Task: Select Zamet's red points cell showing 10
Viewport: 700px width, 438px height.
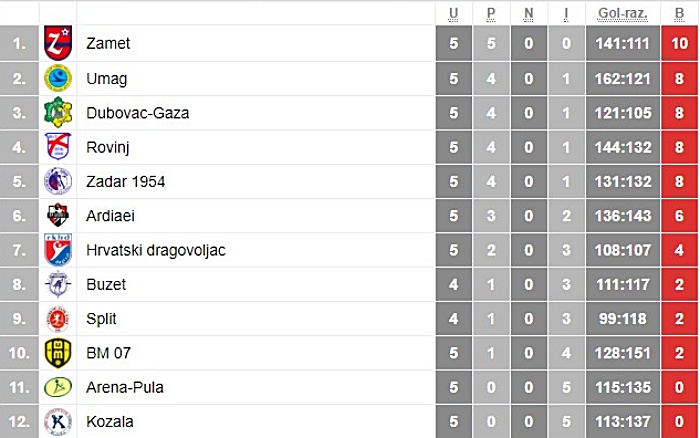Action: pos(679,43)
